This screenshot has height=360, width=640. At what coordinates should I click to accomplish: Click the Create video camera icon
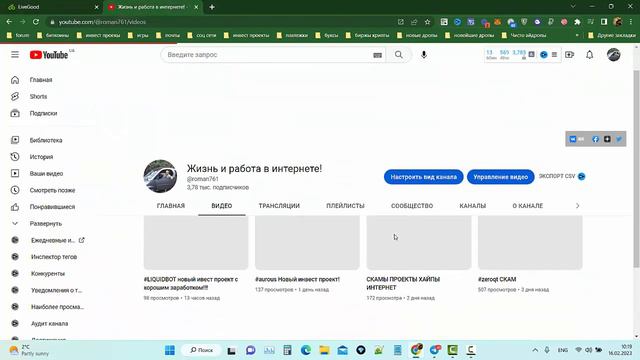tap(569, 54)
